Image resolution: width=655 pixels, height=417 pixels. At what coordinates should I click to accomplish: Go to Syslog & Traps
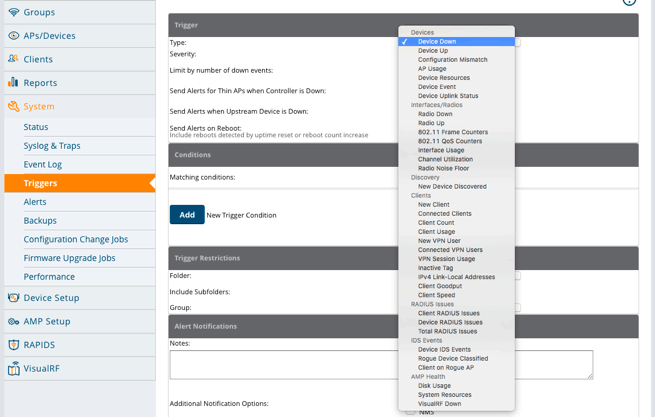click(x=52, y=146)
